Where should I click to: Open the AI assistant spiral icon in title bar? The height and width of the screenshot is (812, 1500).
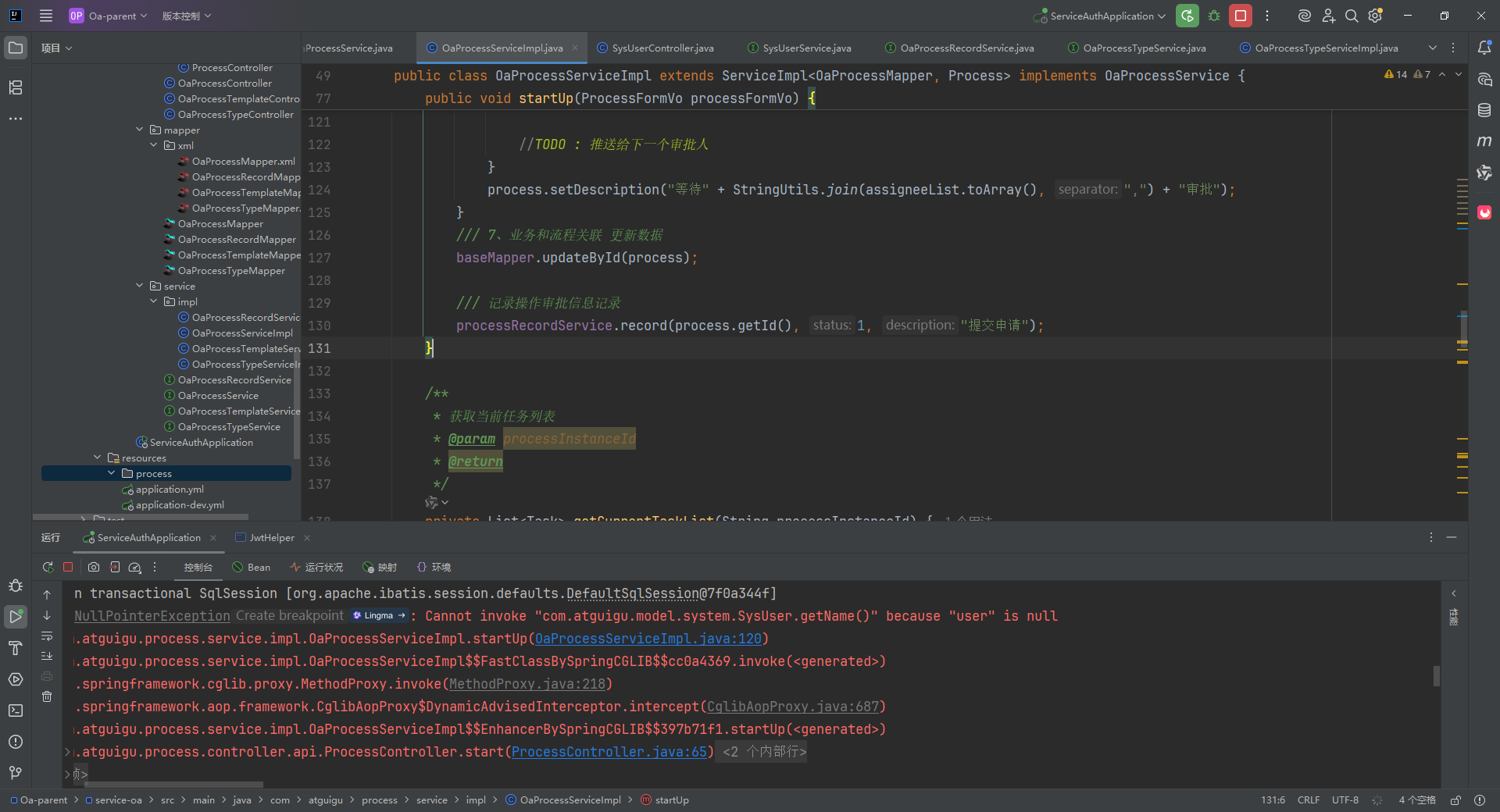point(1304,16)
